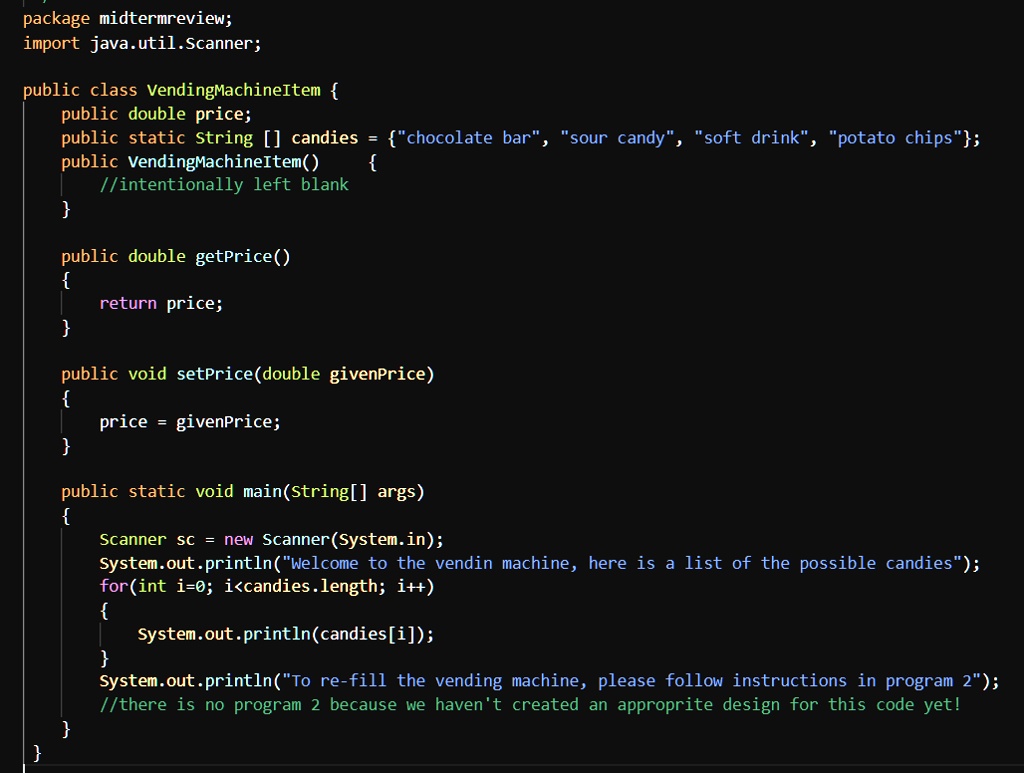Click the VendingMachineItem() constructor name

(x=223, y=162)
